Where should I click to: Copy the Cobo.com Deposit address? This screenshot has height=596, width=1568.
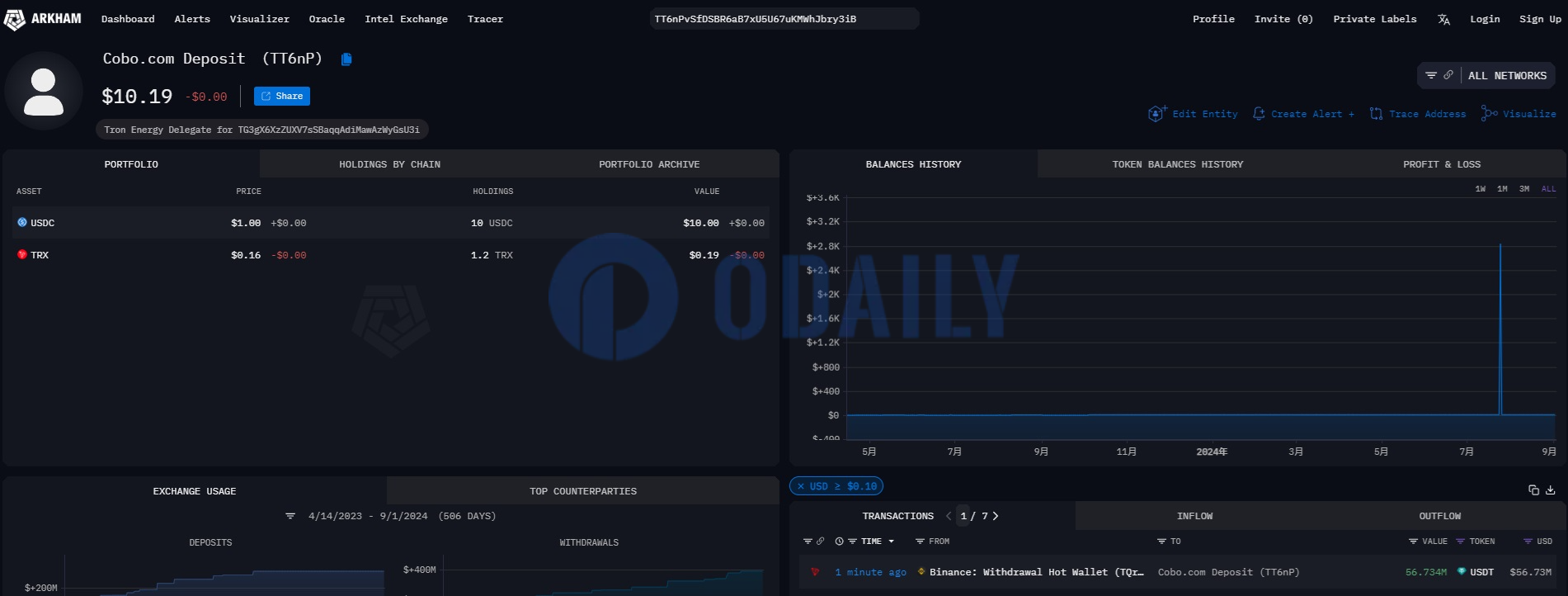(346, 59)
